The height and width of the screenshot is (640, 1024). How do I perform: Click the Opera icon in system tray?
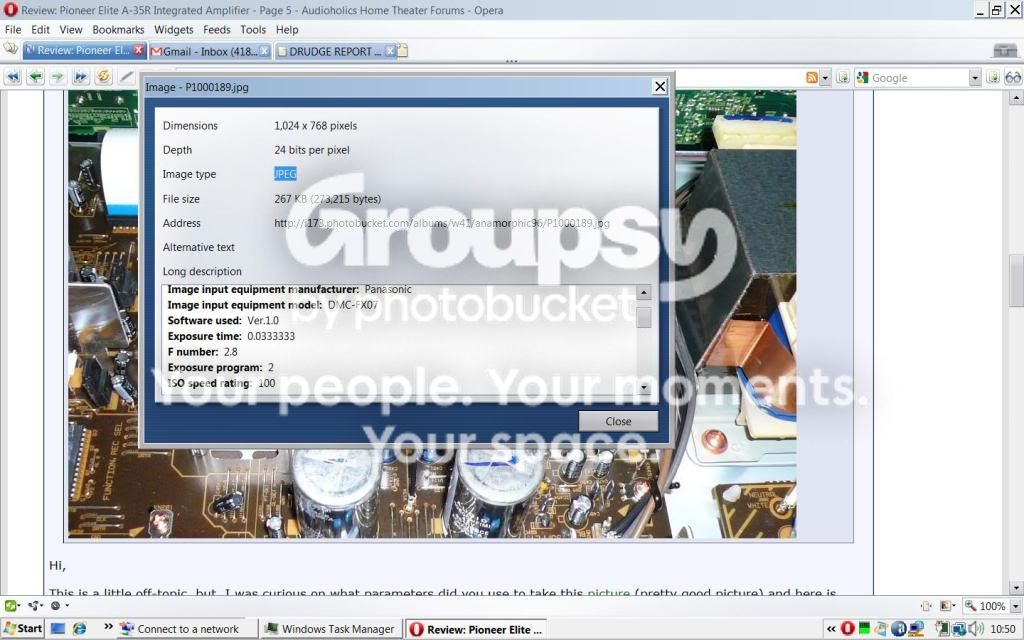(x=847, y=629)
